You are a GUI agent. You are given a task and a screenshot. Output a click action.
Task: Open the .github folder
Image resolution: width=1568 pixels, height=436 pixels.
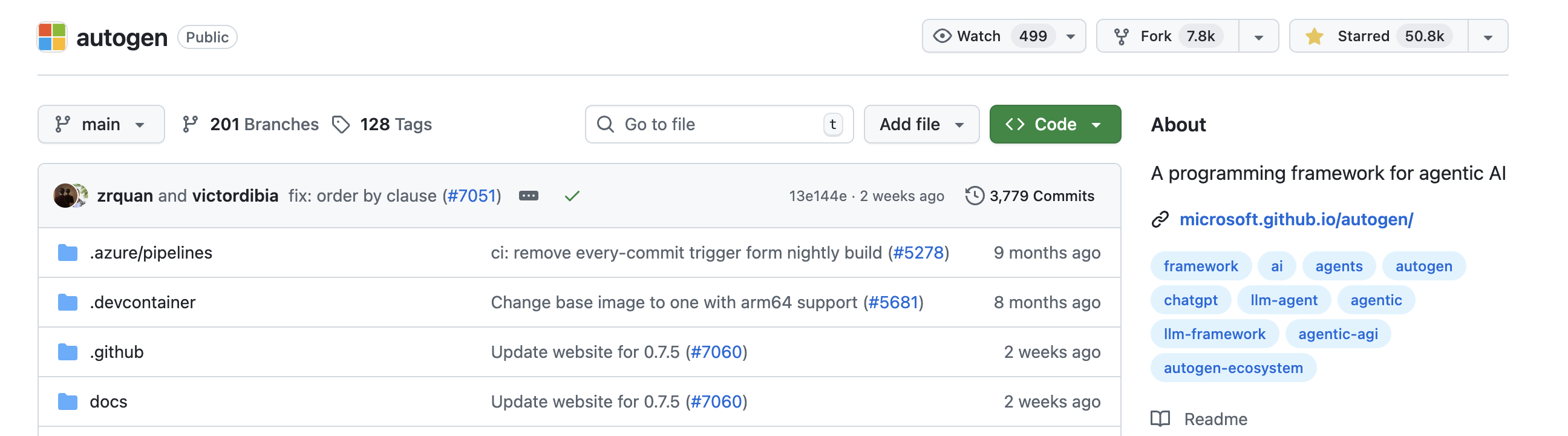[x=117, y=352]
